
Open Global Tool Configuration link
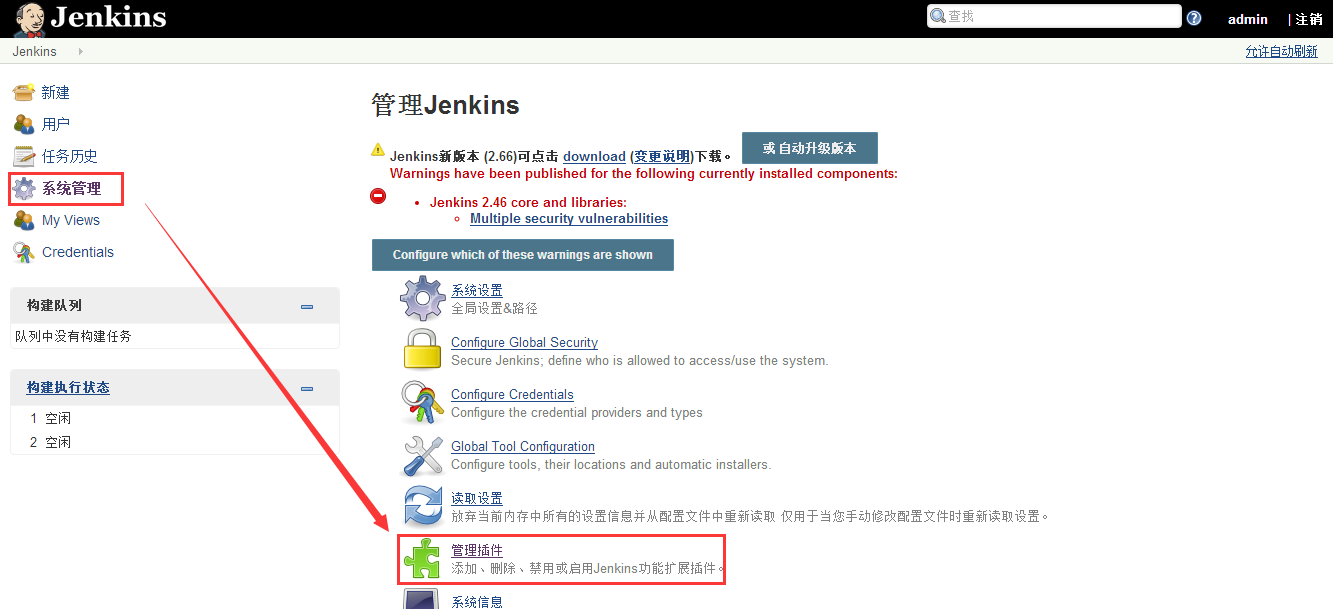coord(523,446)
